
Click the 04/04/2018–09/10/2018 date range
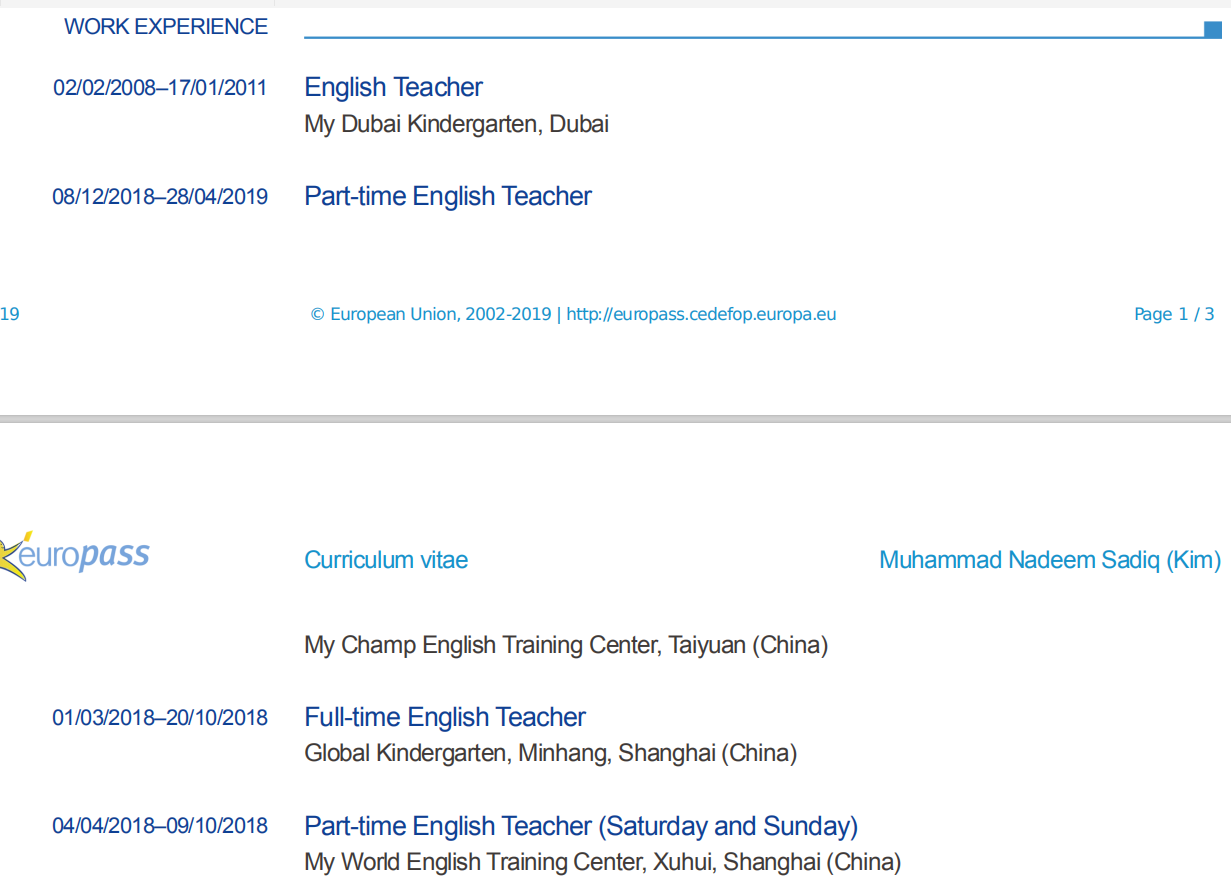pyautogui.click(x=160, y=827)
